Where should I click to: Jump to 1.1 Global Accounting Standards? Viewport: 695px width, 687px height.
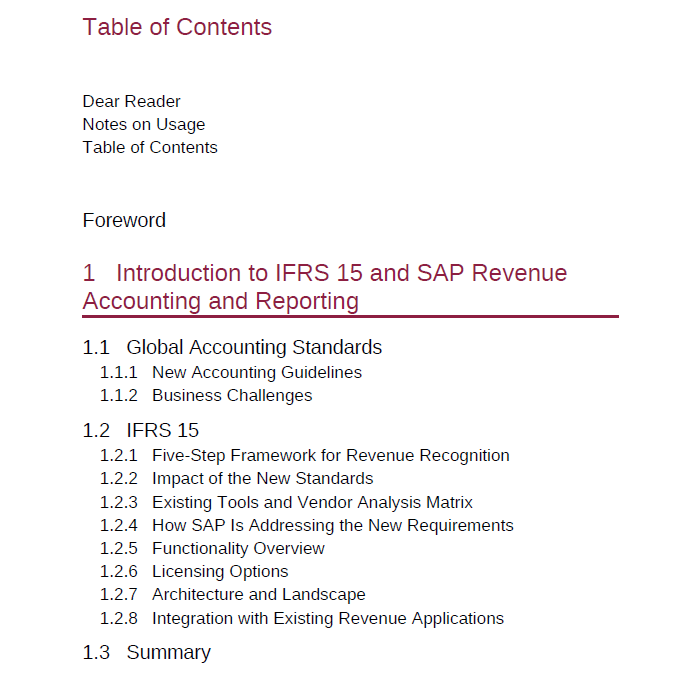tap(232, 347)
